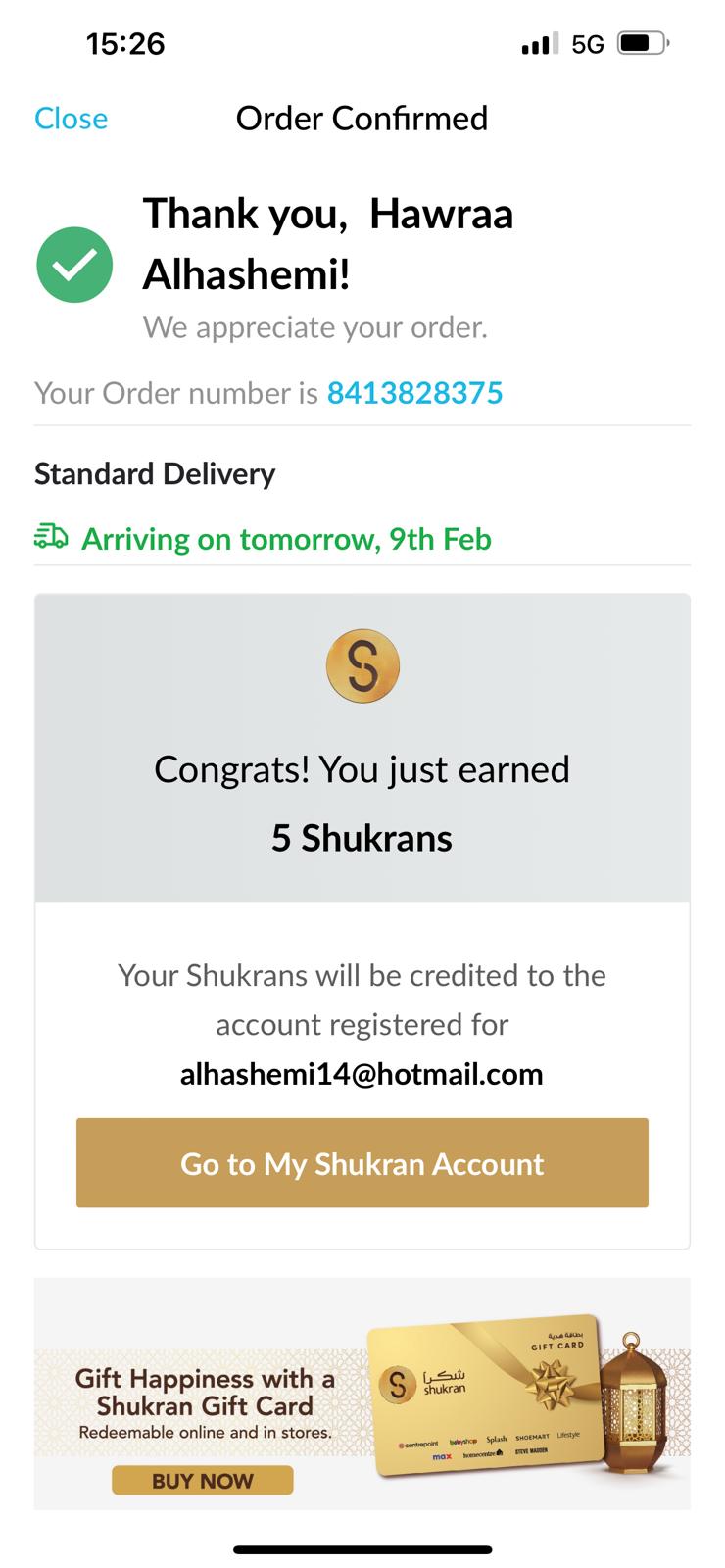Tap the alhashemi14@hotmail.com email address
Image resolution: width=725 pixels, height=1568 pixels.
point(362,1074)
